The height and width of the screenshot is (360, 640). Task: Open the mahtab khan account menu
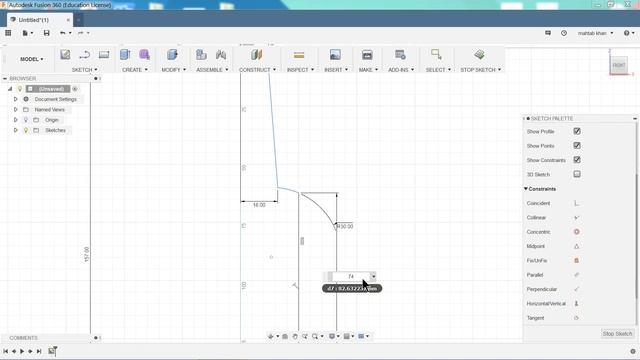[x=595, y=33]
